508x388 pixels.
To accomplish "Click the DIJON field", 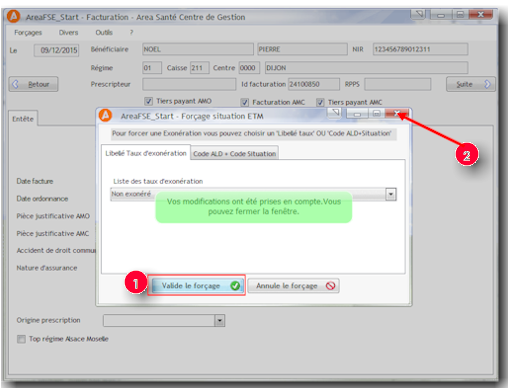I will pos(366,68).
